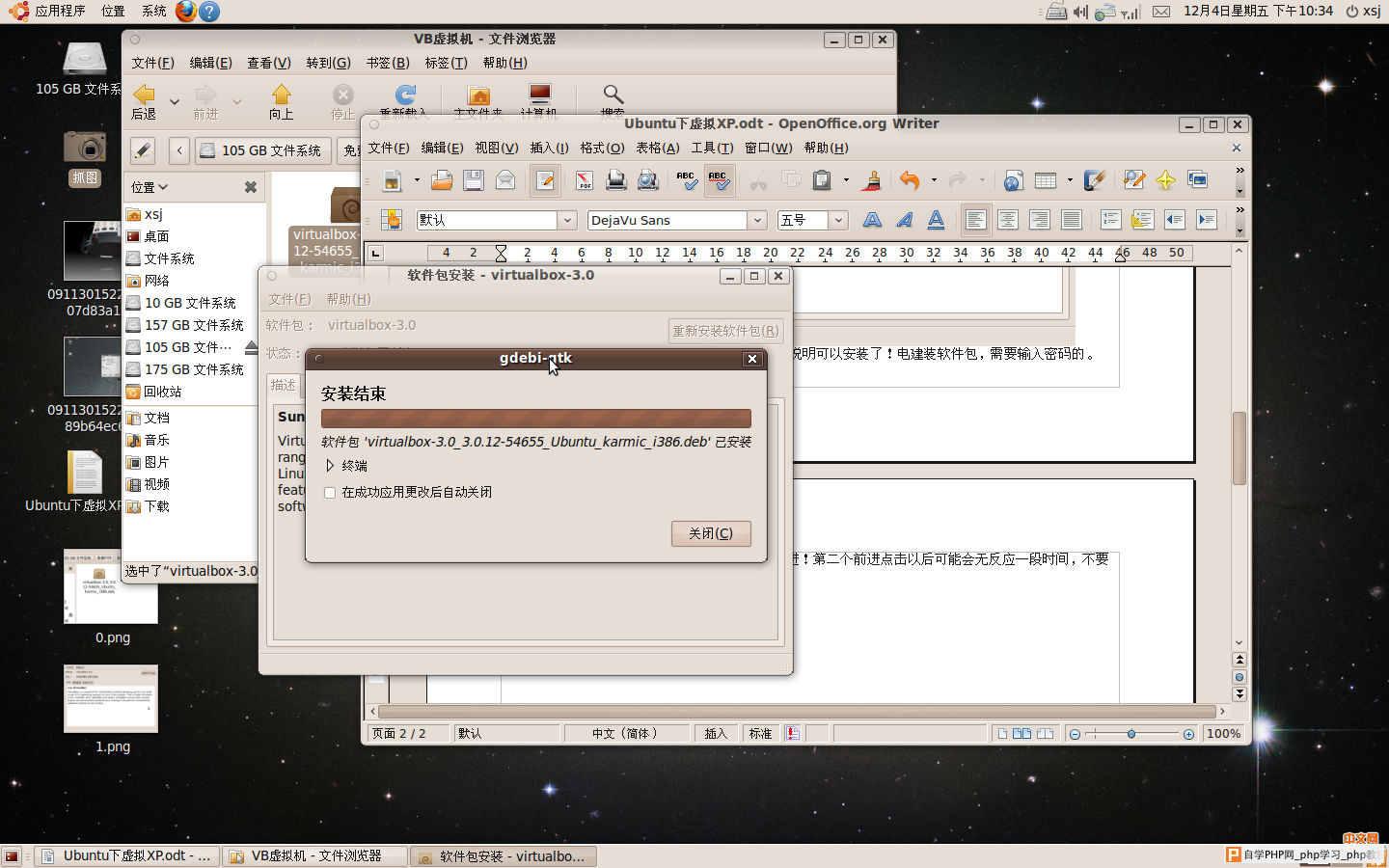Open the 位置 sidebar dropdown in file browser
This screenshot has height=868, width=1389.
click(150, 187)
